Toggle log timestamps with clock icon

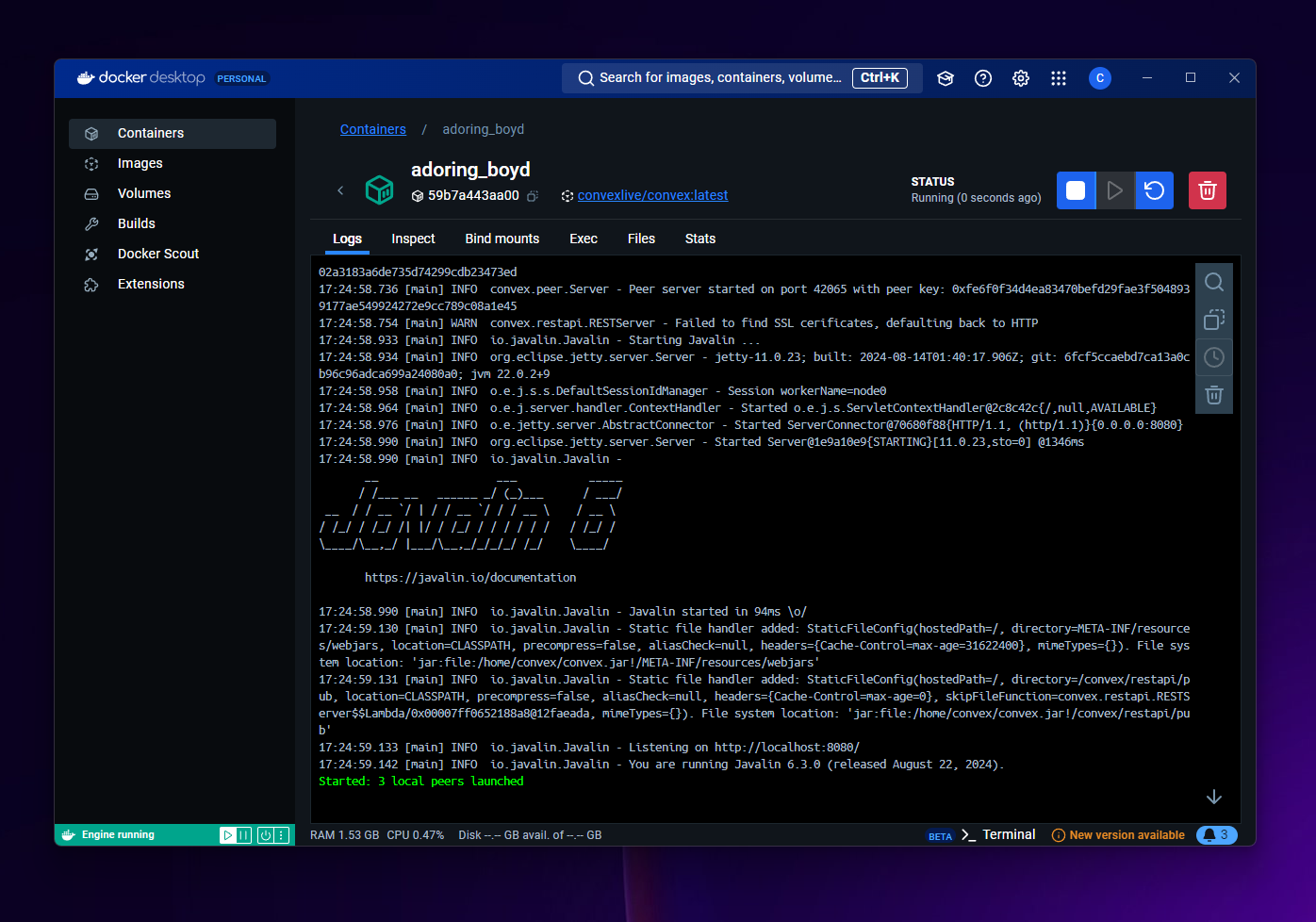(x=1214, y=357)
